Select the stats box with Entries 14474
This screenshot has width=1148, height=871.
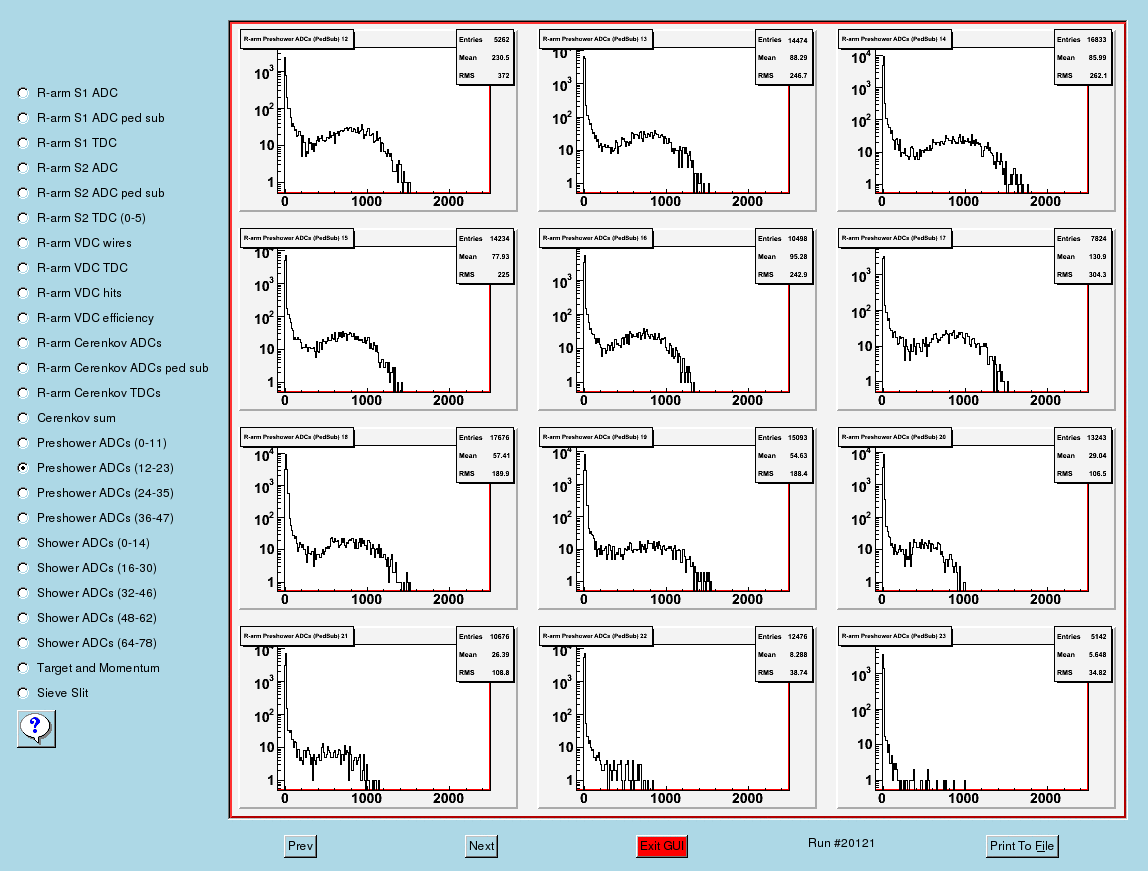click(783, 57)
